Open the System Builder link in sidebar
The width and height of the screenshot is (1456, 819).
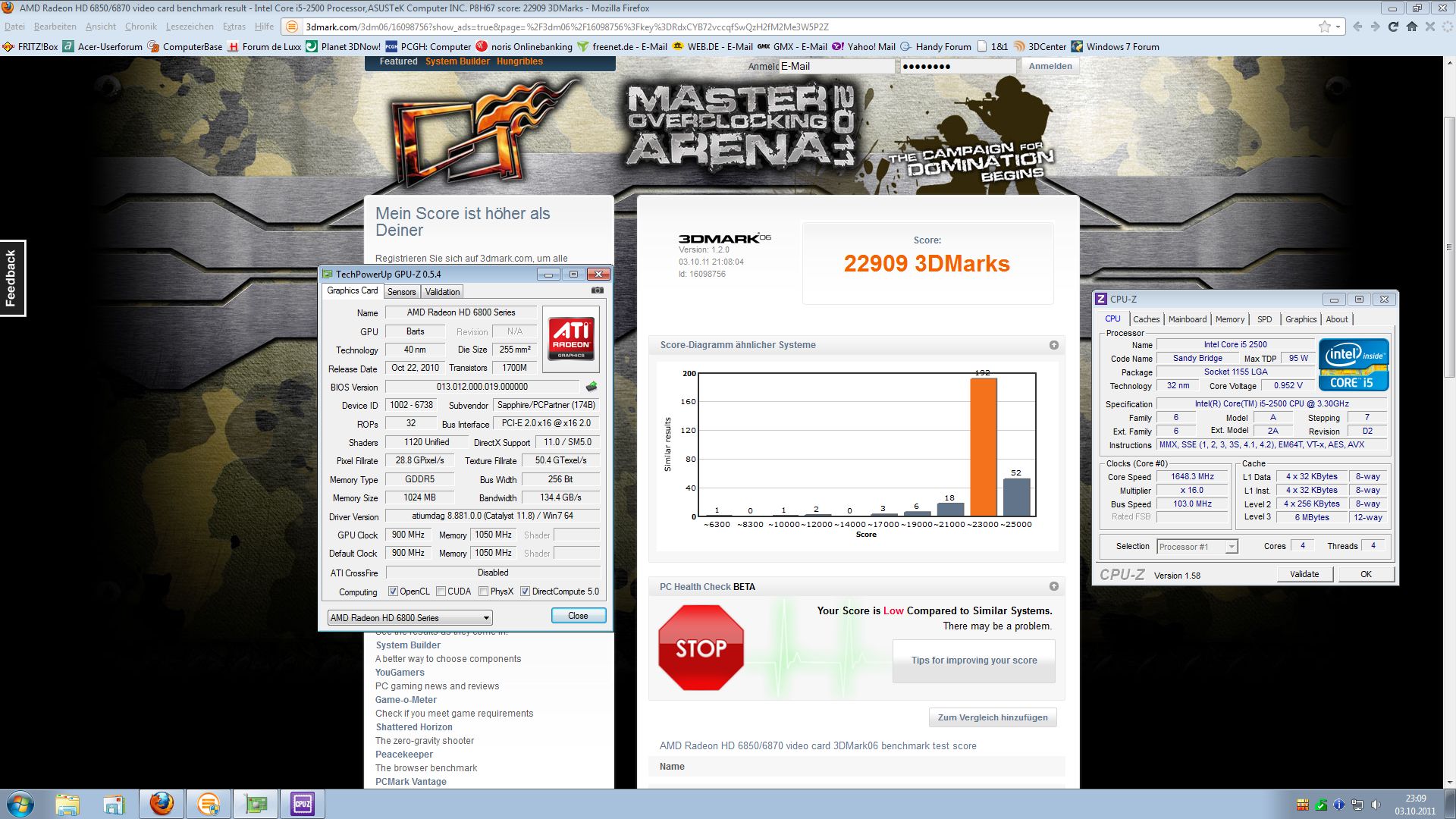[x=408, y=645]
